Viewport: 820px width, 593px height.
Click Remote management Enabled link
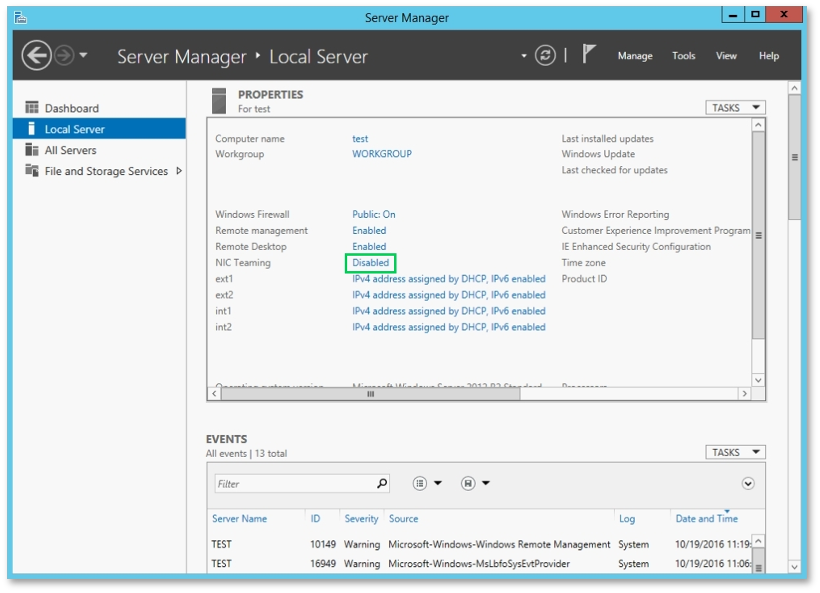tap(369, 231)
